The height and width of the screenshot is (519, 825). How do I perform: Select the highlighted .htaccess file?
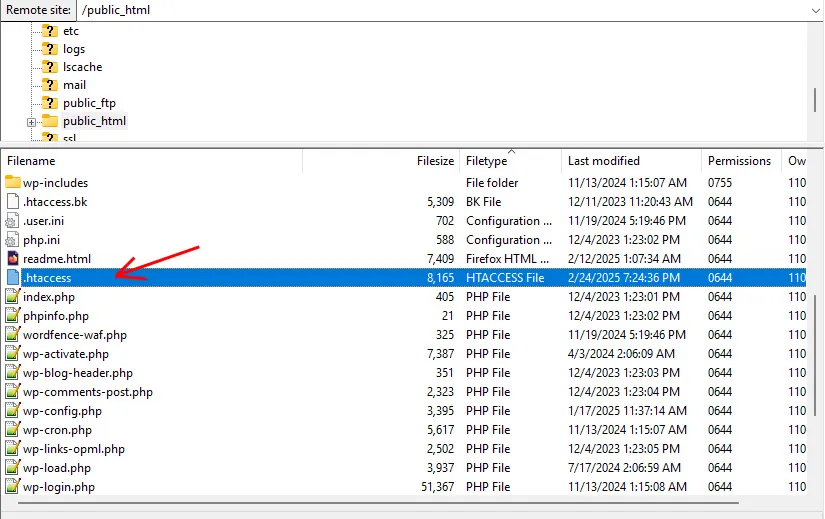48,278
